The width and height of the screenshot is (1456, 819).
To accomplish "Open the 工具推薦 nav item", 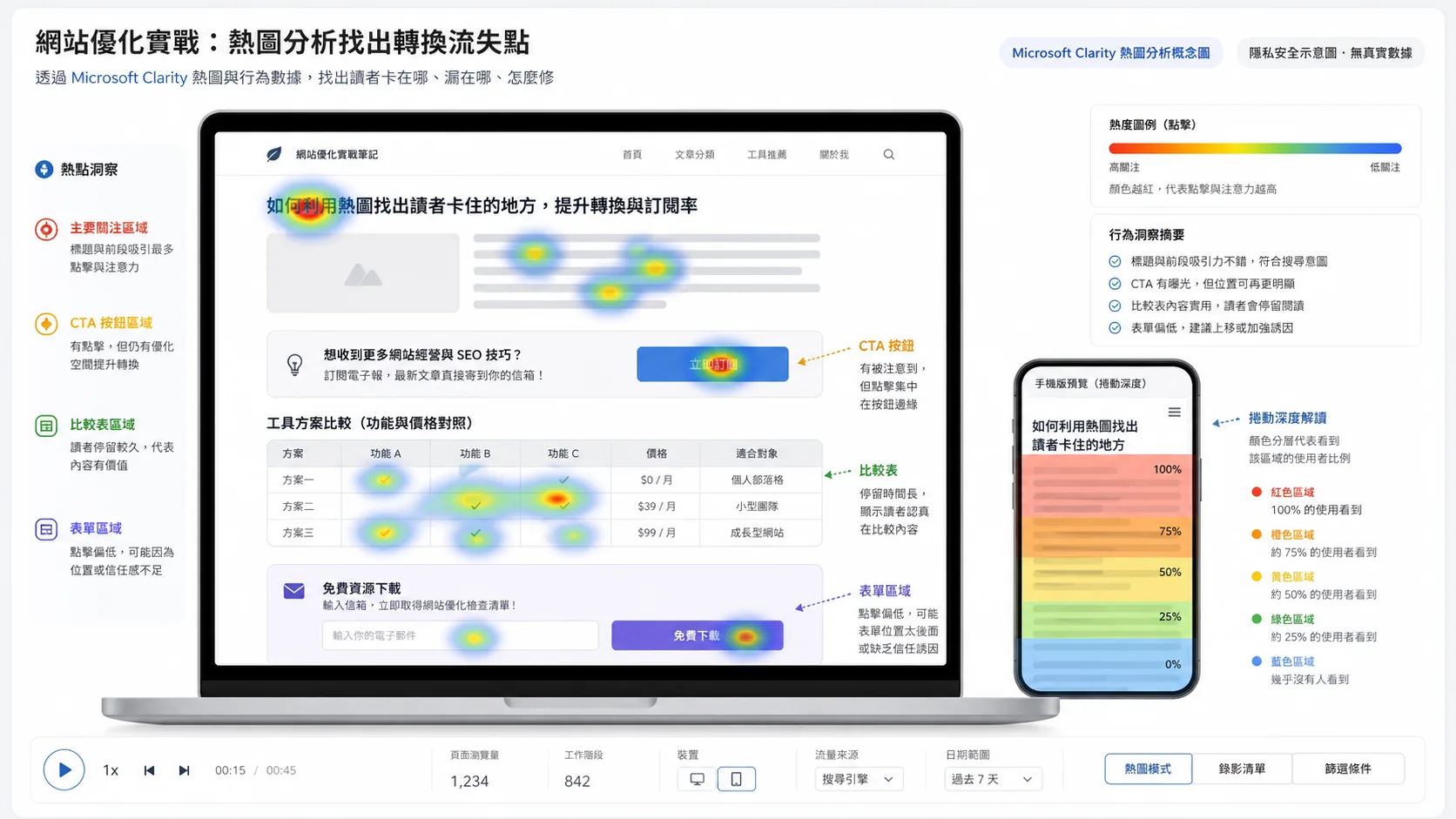I will tap(766, 155).
